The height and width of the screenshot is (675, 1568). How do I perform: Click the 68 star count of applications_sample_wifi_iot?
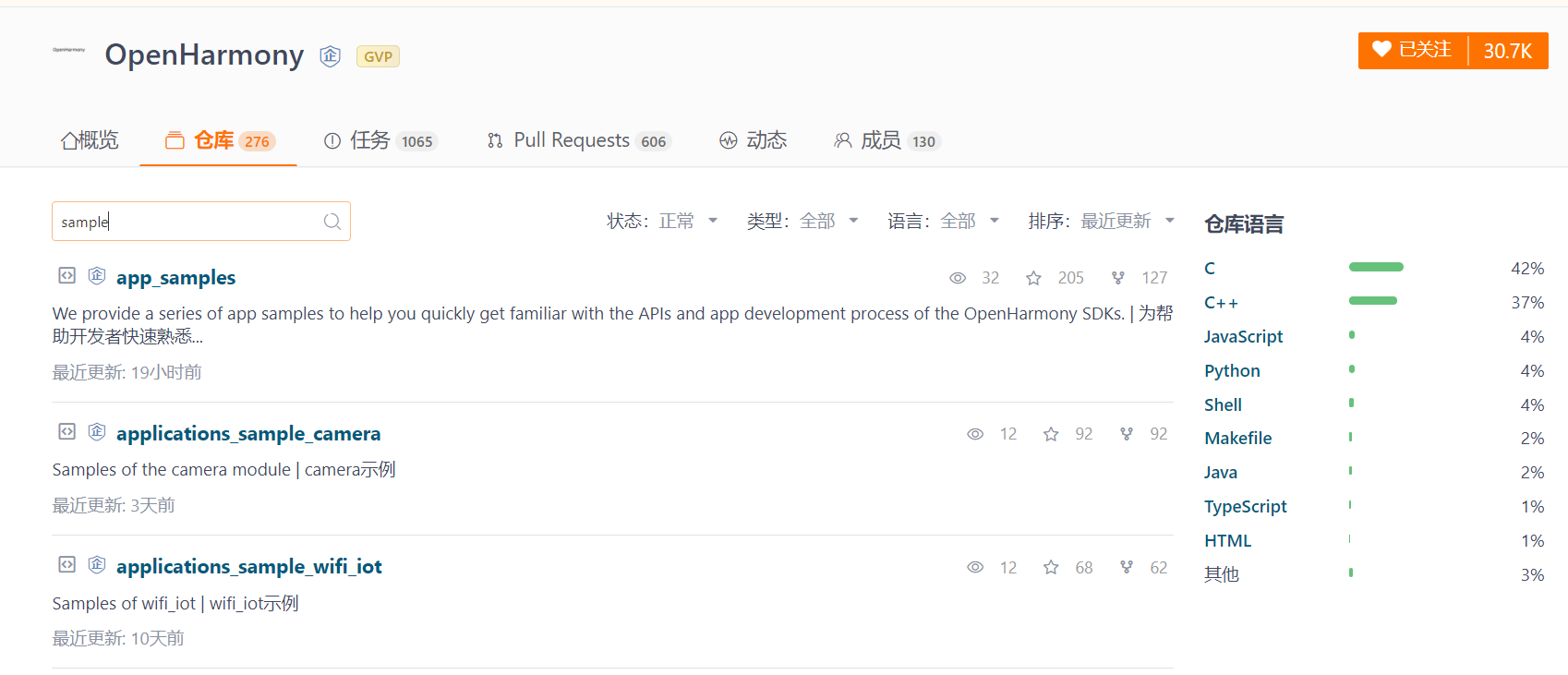point(1084,568)
